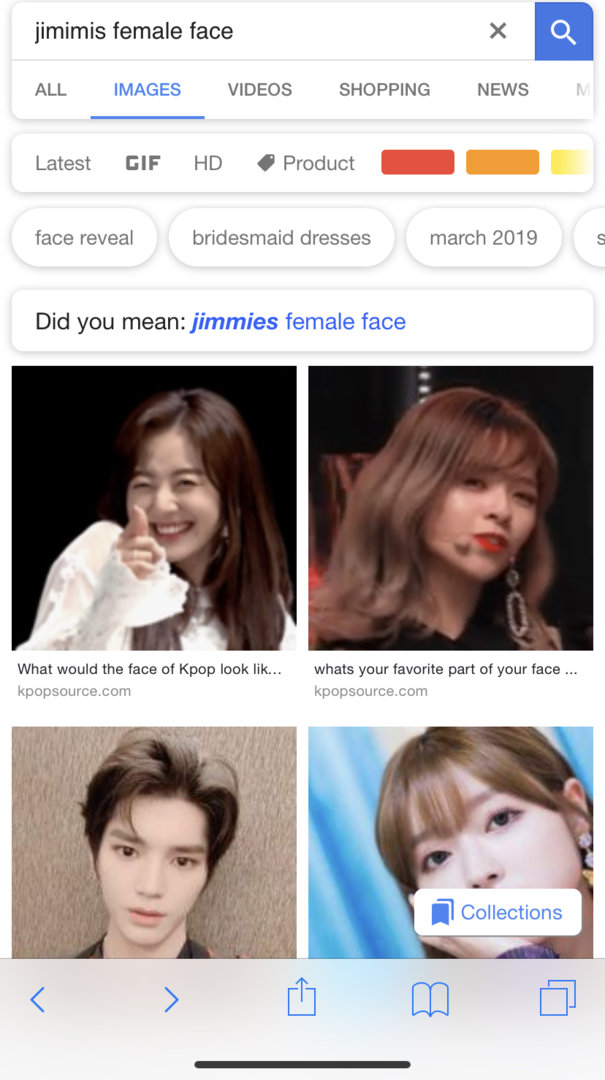
Task: Pick the red color filter swatch
Action: pos(418,163)
